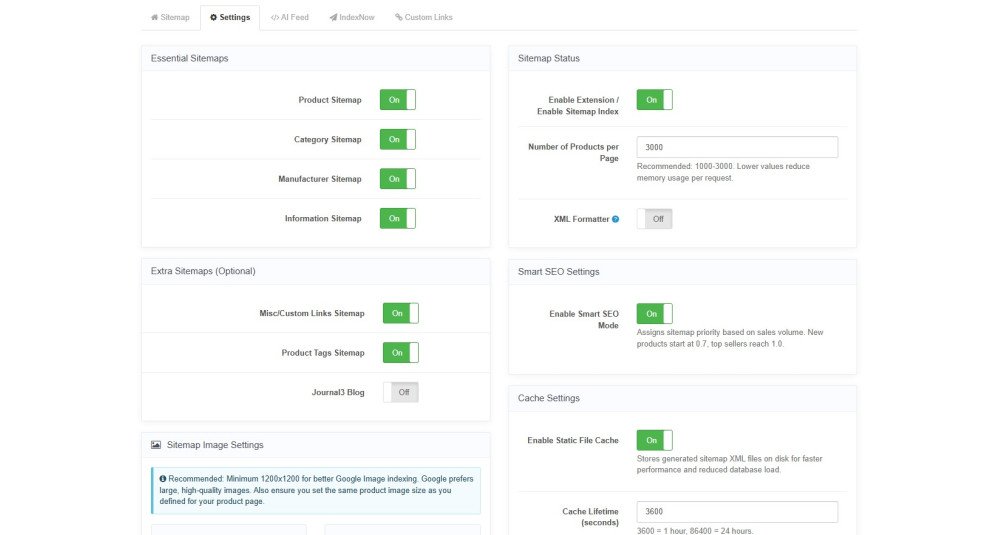Image resolution: width=1000 pixels, height=535 pixels.
Task: Toggle the Product Sitemap switch
Action: tap(397, 100)
